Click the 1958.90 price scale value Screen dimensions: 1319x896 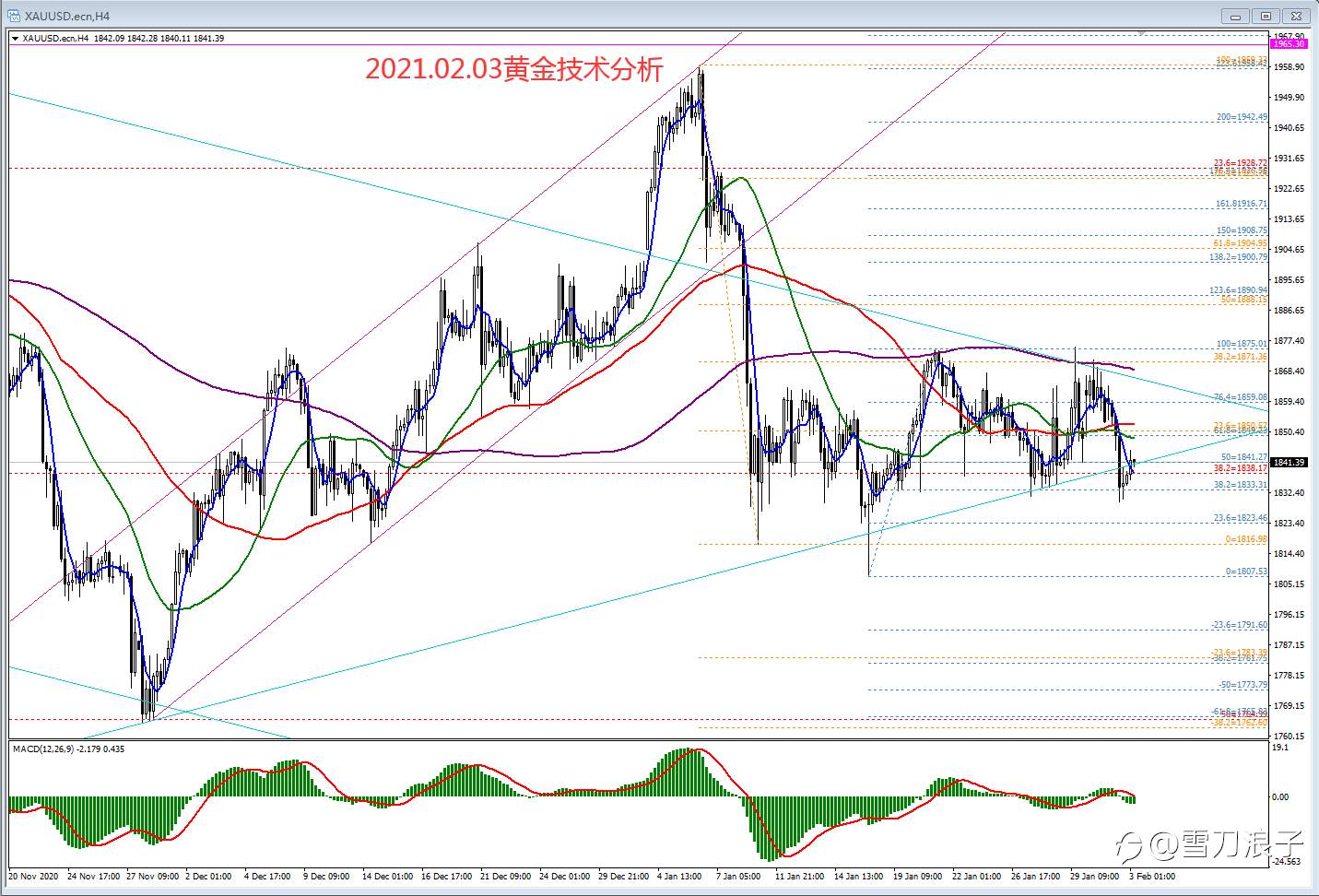pos(1289,67)
